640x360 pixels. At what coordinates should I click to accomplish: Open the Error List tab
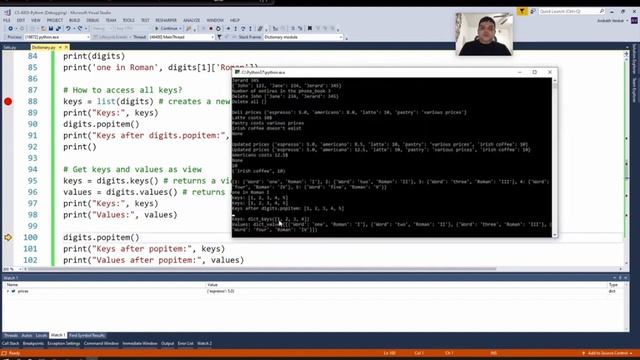(x=185, y=344)
